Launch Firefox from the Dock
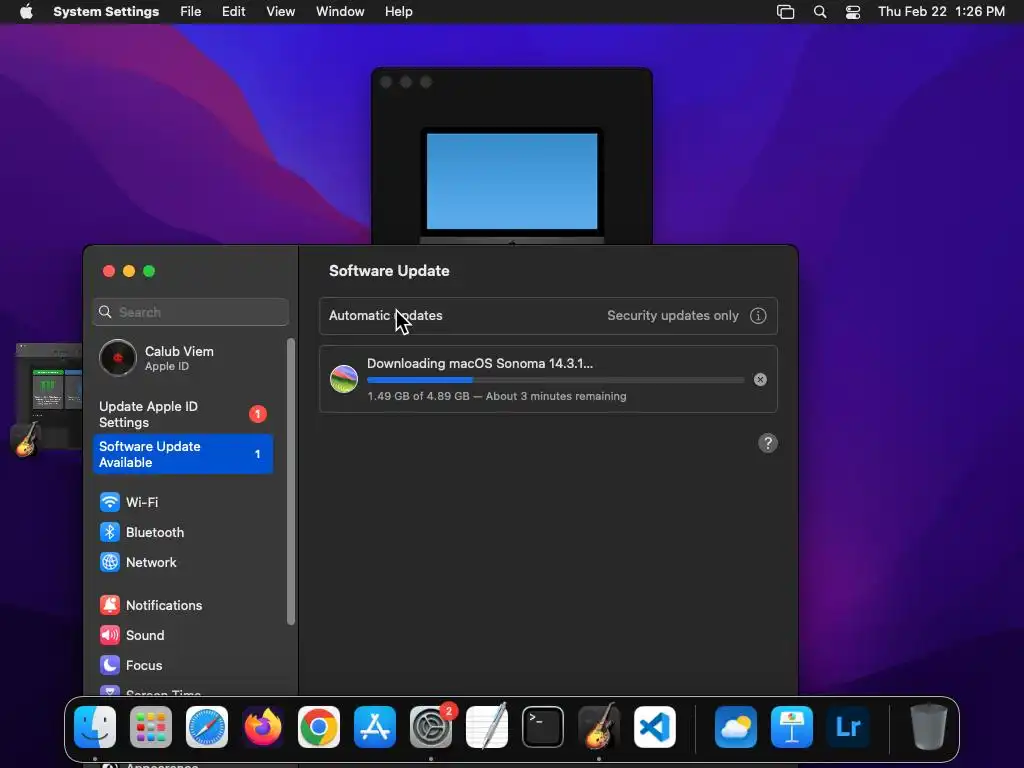This screenshot has height=768, width=1024. click(x=263, y=727)
